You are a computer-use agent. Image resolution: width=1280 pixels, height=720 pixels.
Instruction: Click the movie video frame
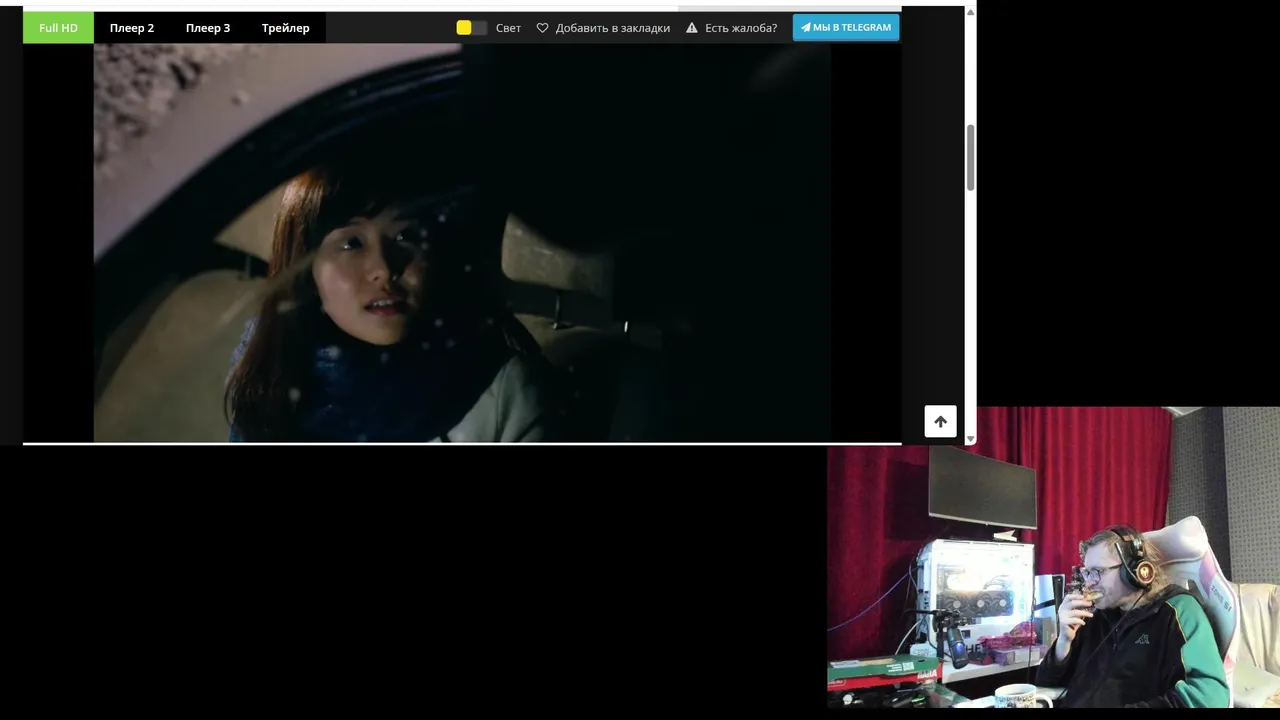462,242
